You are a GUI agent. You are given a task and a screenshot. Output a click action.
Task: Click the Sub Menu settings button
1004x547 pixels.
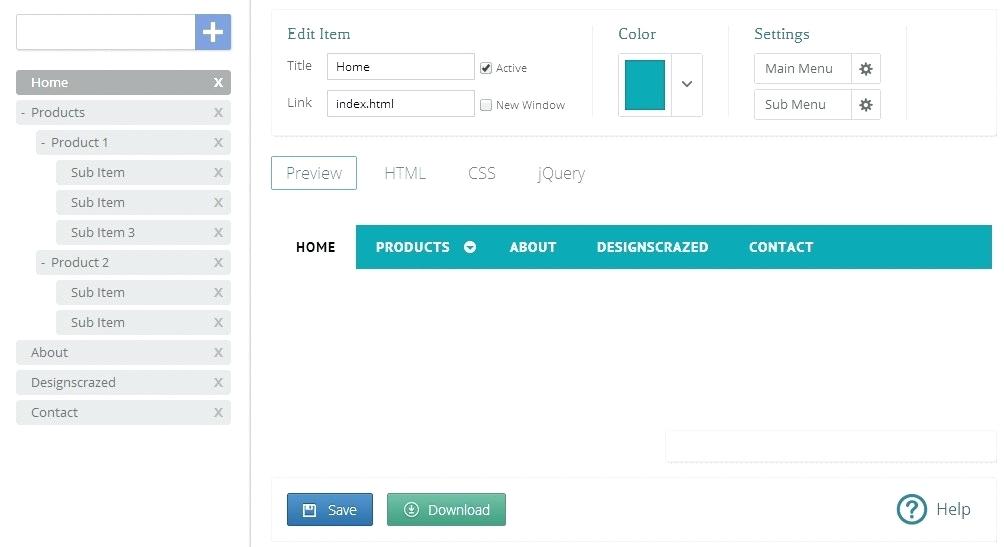coord(803,104)
